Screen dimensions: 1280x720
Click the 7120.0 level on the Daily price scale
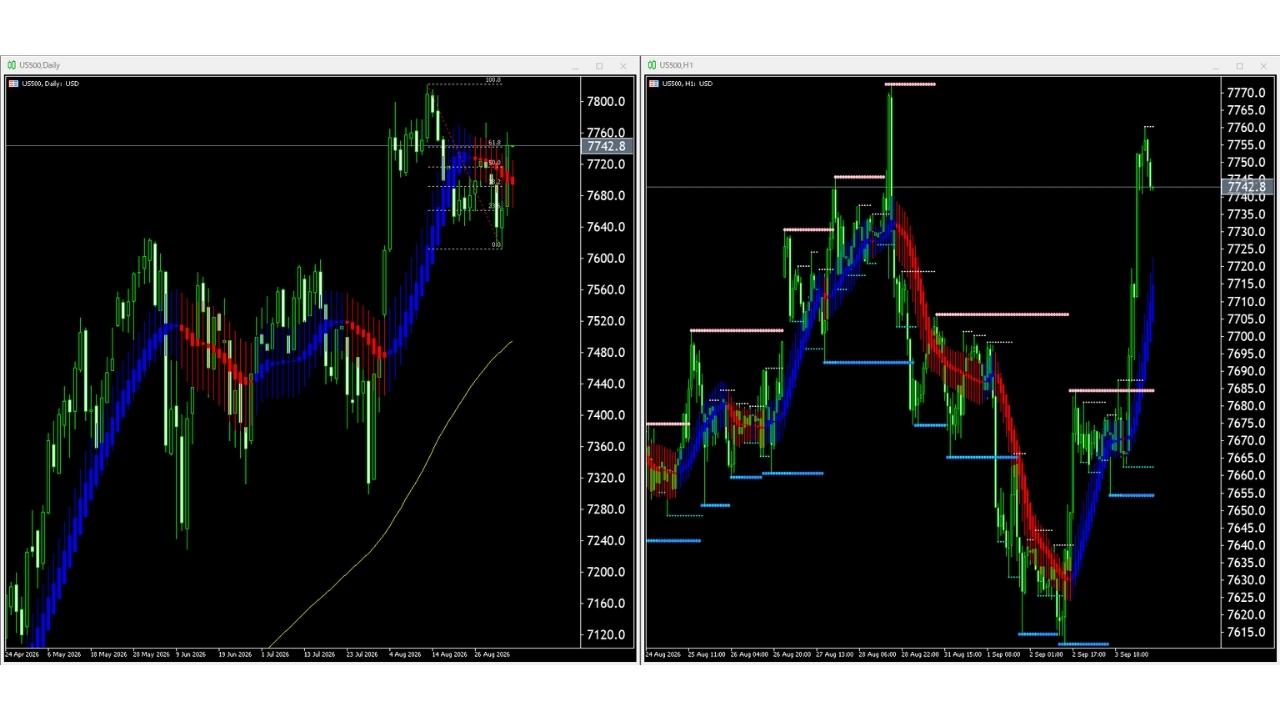[606, 635]
